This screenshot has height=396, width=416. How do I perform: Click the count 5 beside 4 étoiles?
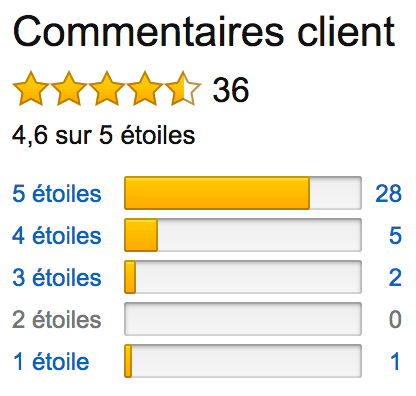(x=395, y=236)
